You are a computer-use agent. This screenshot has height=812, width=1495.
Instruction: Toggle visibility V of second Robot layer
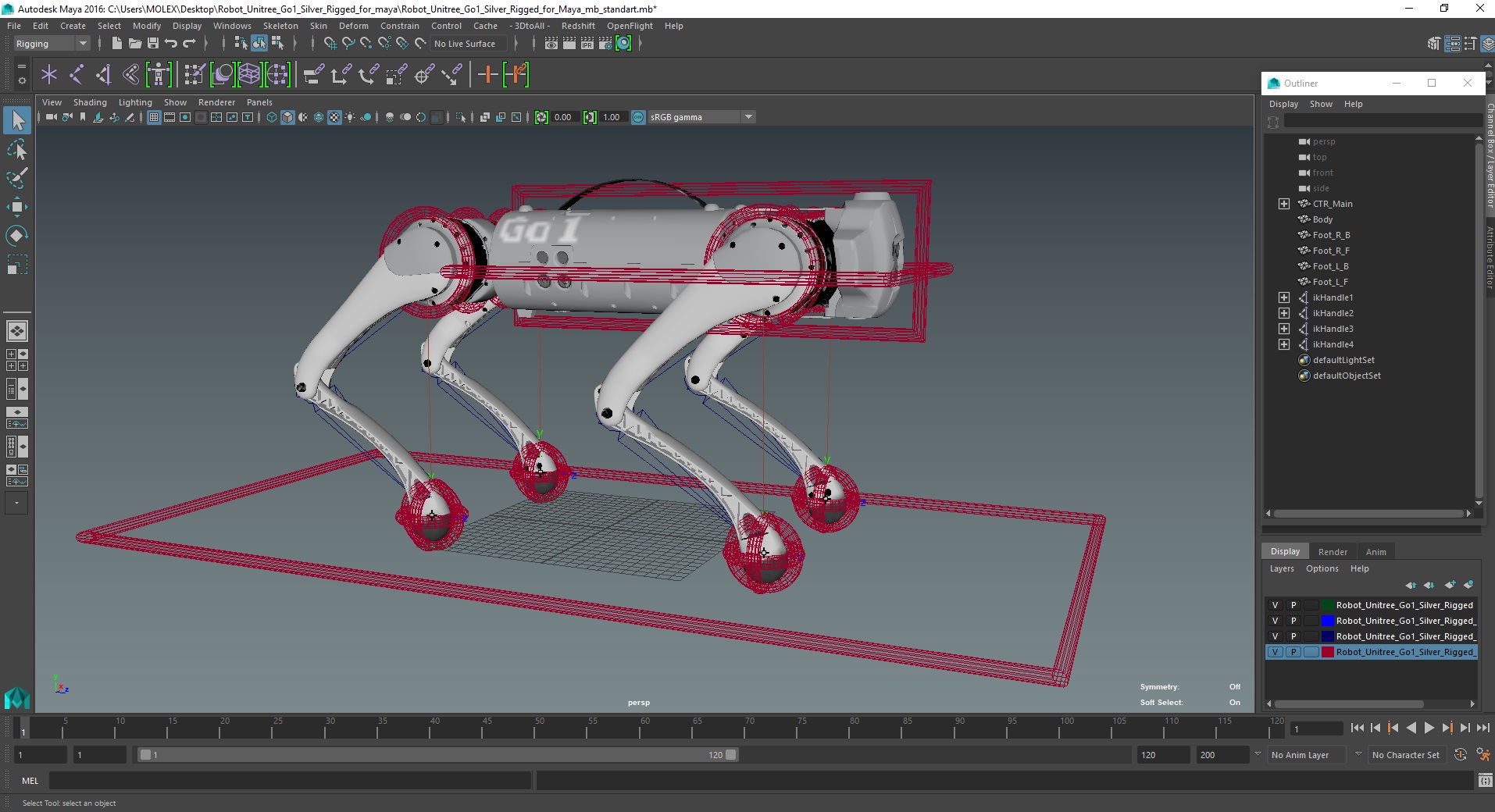coord(1275,621)
